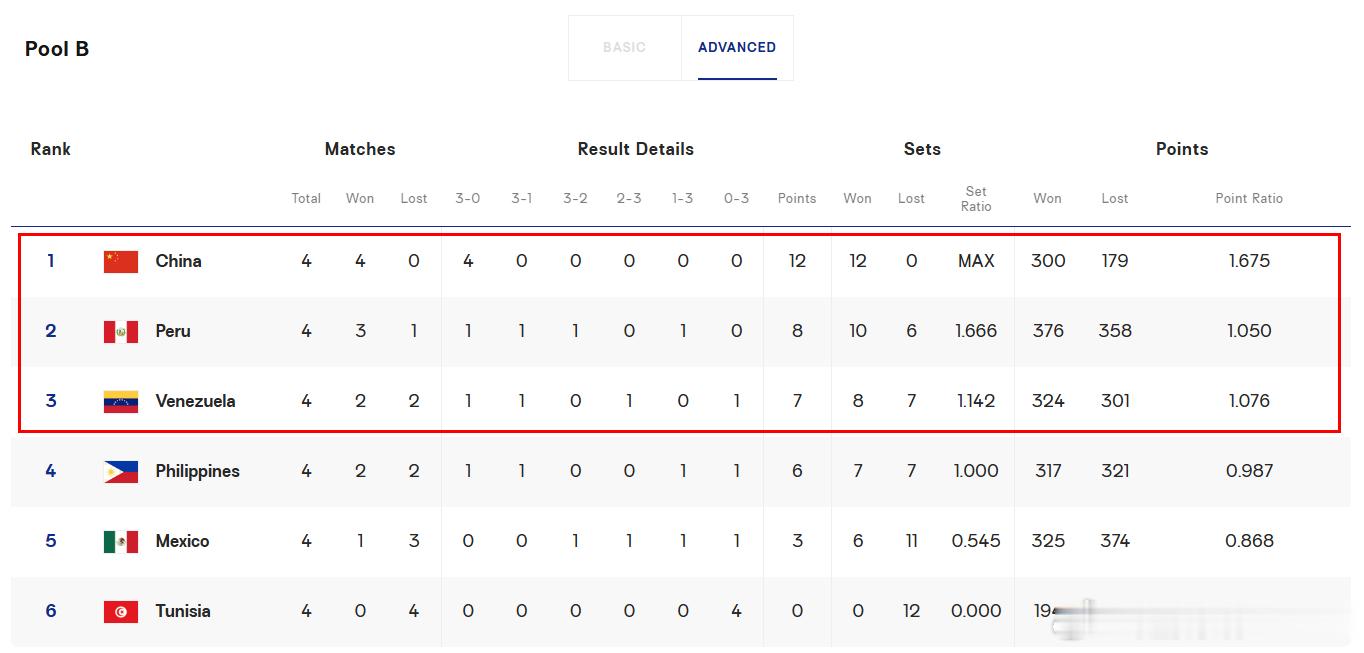Screen dimensions: 1364x653
Task: Click the Peru flag icon
Action: 121,332
